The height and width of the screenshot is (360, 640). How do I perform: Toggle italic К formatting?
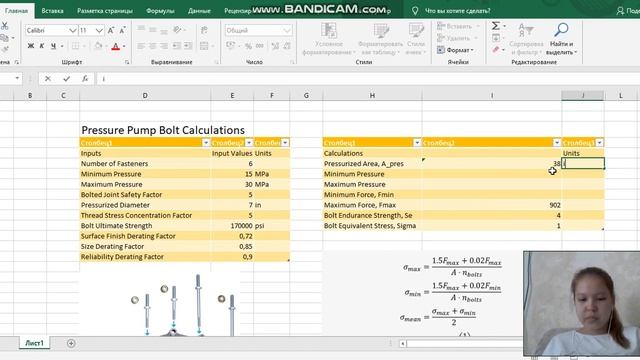pyautogui.click(x=42, y=46)
